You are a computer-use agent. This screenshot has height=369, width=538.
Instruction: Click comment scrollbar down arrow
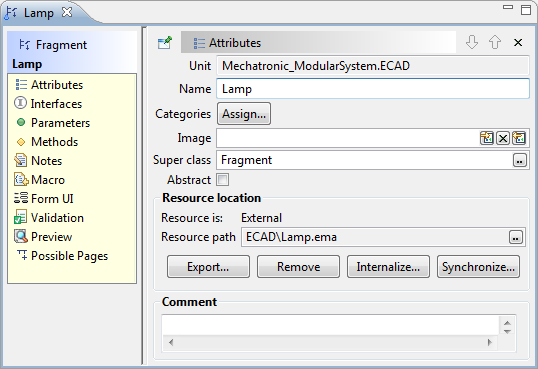(507, 331)
